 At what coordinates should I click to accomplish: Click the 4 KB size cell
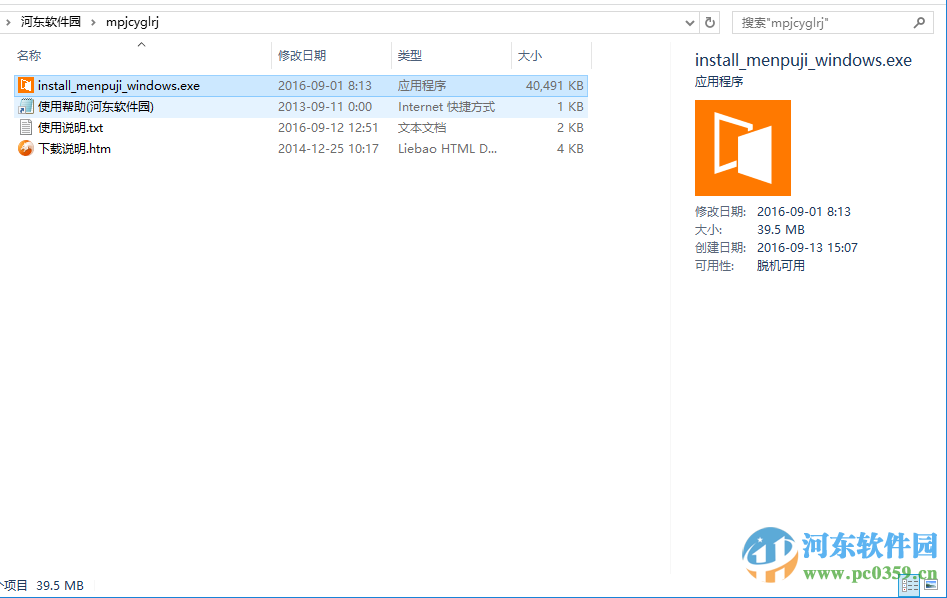[x=570, y=149]
